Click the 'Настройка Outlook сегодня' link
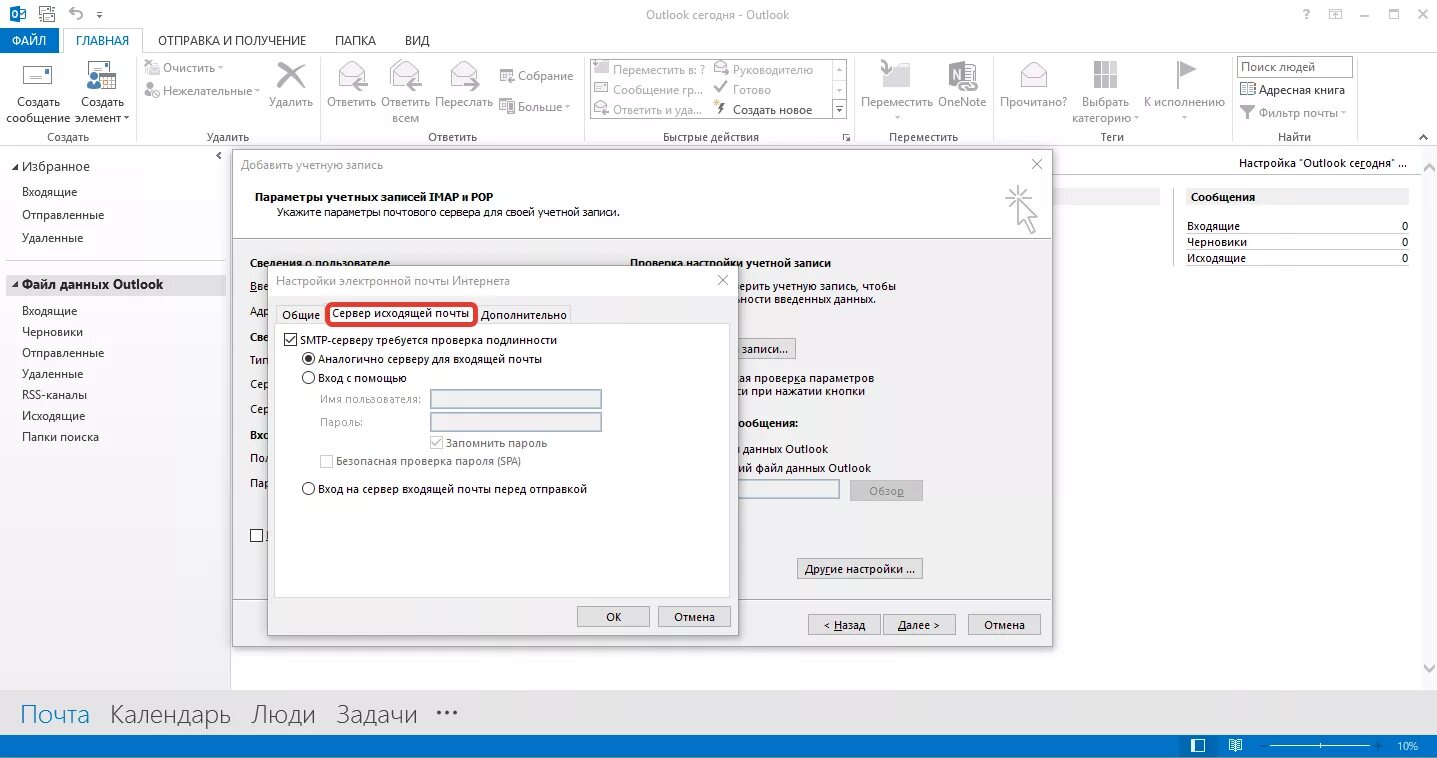 click(1322, 163)
